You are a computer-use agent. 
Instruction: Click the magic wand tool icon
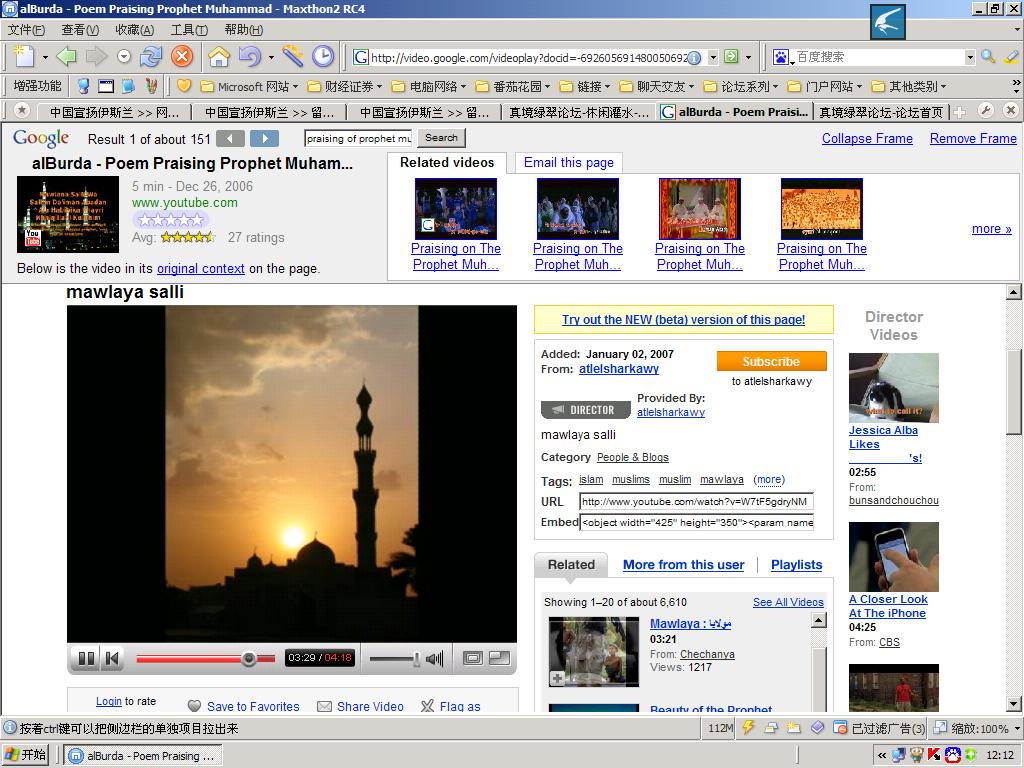tap(293, 57)
